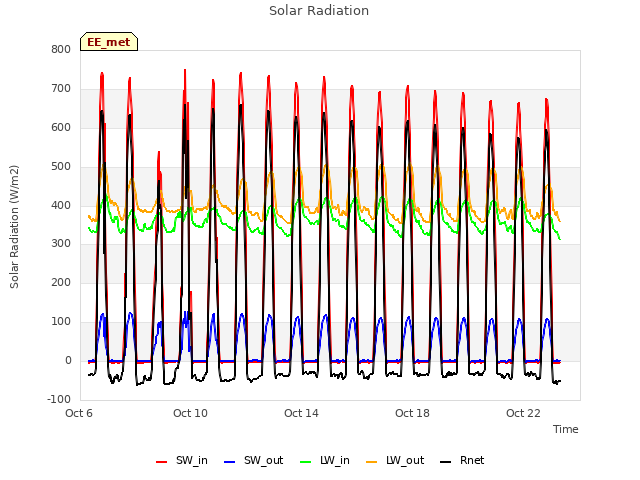Click the blue SW_out legend swatch

(x=230, y=462)
